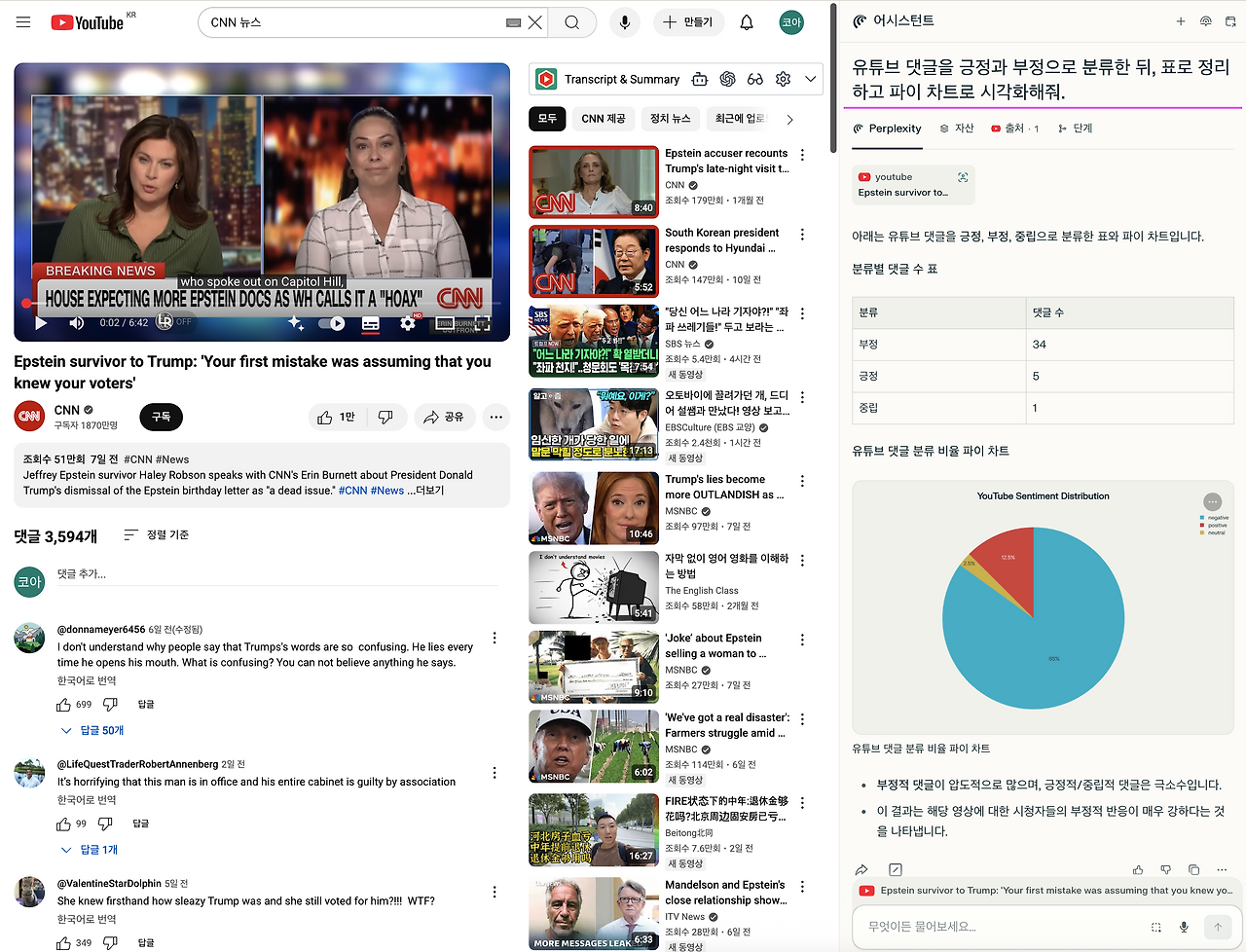Screen dimensions: 1246x952
Task: Open the YouTube notifications bell
Action: [747, 22]
